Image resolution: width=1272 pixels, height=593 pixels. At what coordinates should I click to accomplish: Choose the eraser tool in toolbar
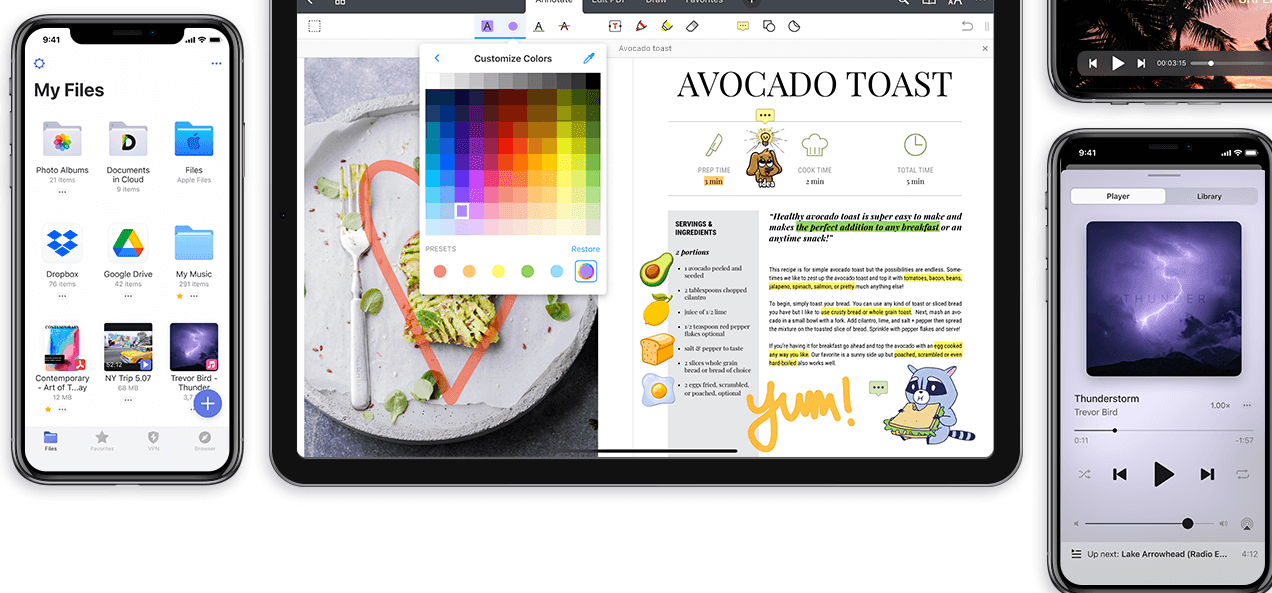pos(691,27)
